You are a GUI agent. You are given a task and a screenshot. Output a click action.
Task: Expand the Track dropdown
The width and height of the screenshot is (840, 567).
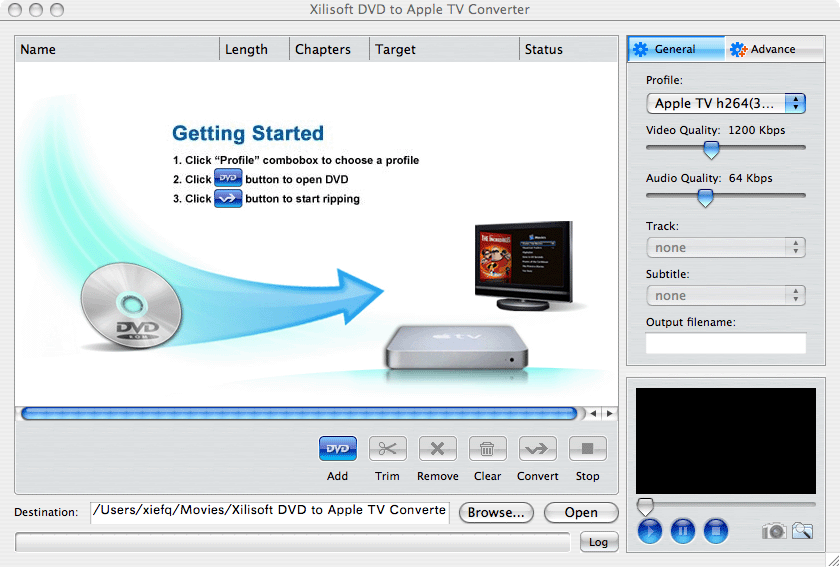pyautogui.click(x=725, y=247)
